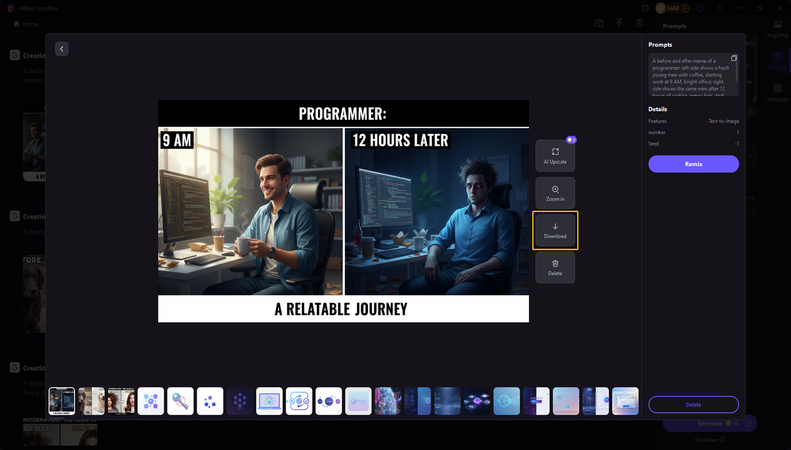Screen dimensions: 791x450
Task: Click the Features label in Details
Action: coord(657,121)
